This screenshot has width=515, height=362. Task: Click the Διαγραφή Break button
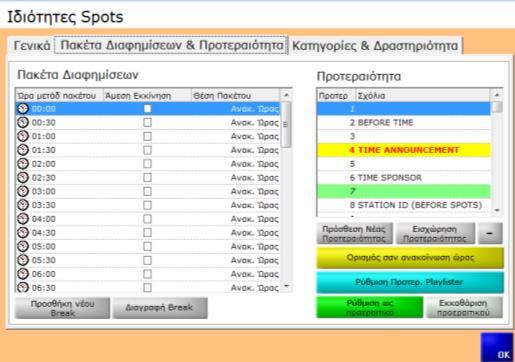[160, 308]
